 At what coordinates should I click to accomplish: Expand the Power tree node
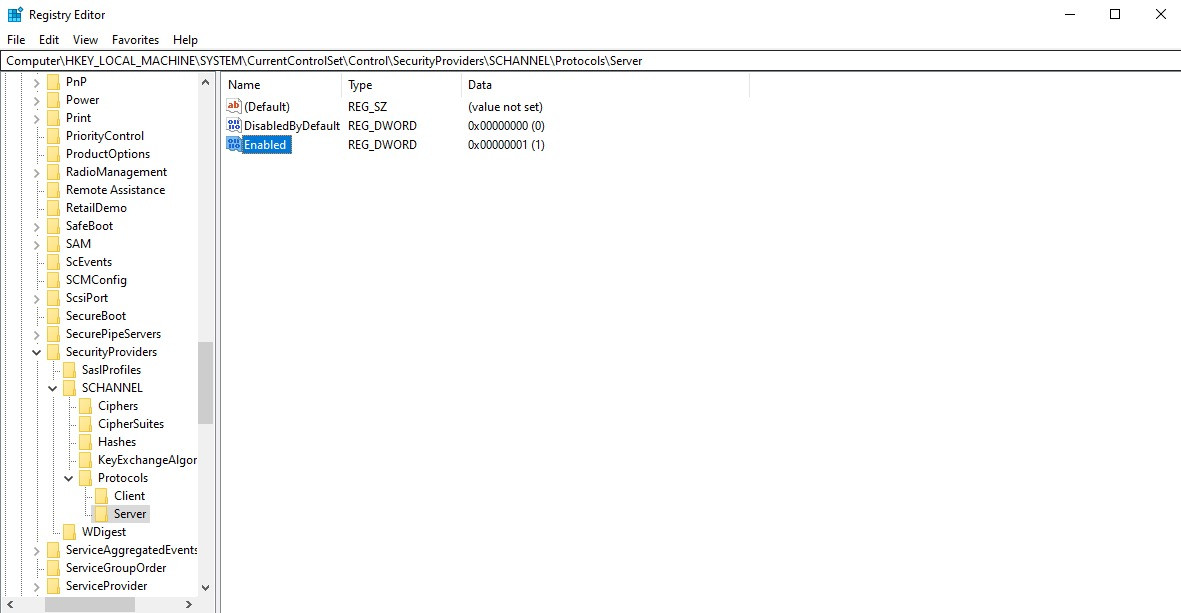pyautogui.click(x=36, y=100)
